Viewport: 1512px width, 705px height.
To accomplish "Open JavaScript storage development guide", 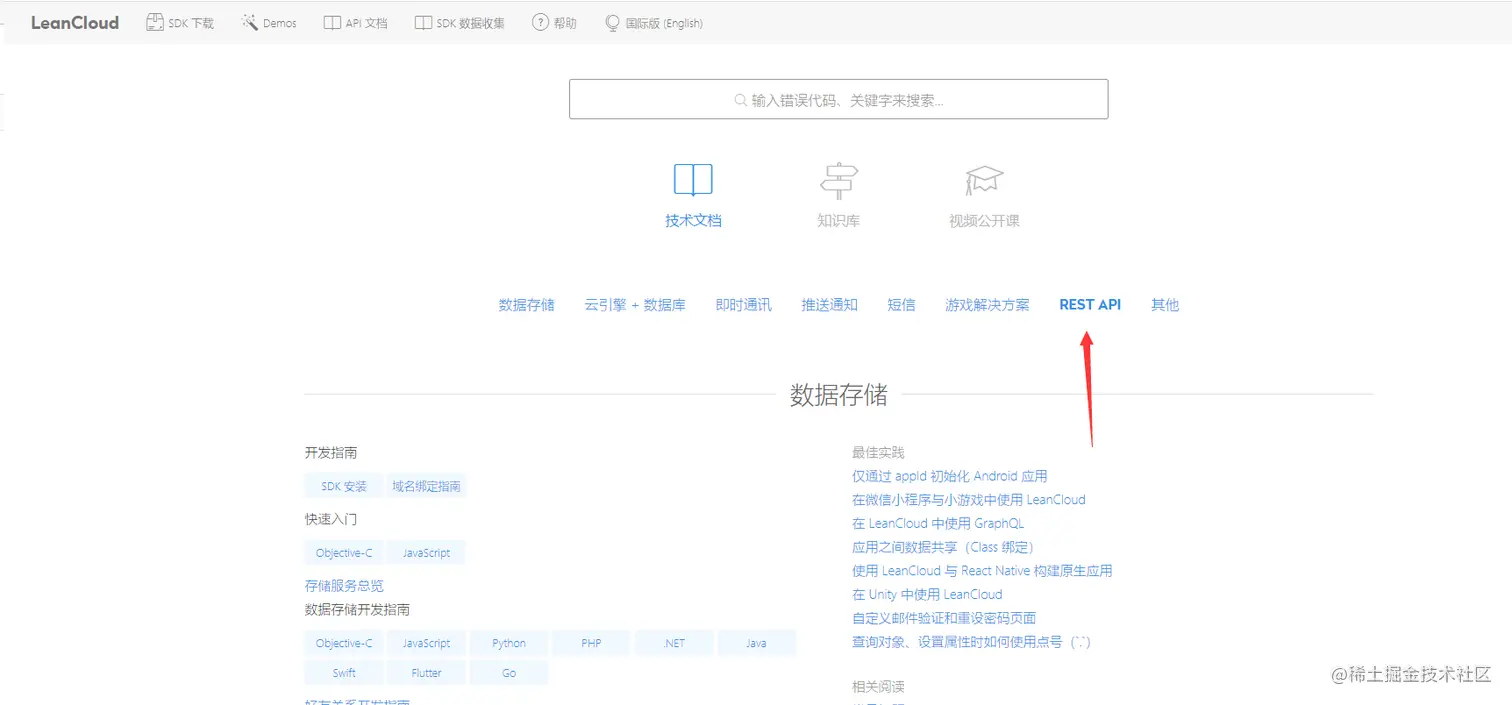I will point(426,643).
